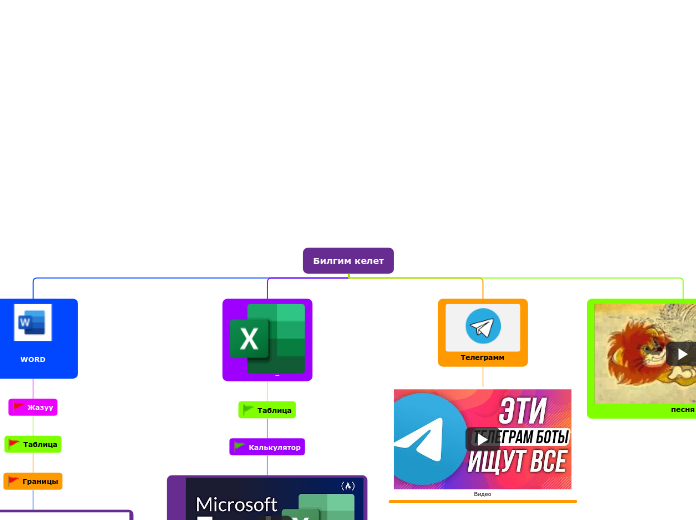Viewport: 696px width, 520px height.
Task: Select the magenta Жазуу node
Action: (x=33, y=407)
